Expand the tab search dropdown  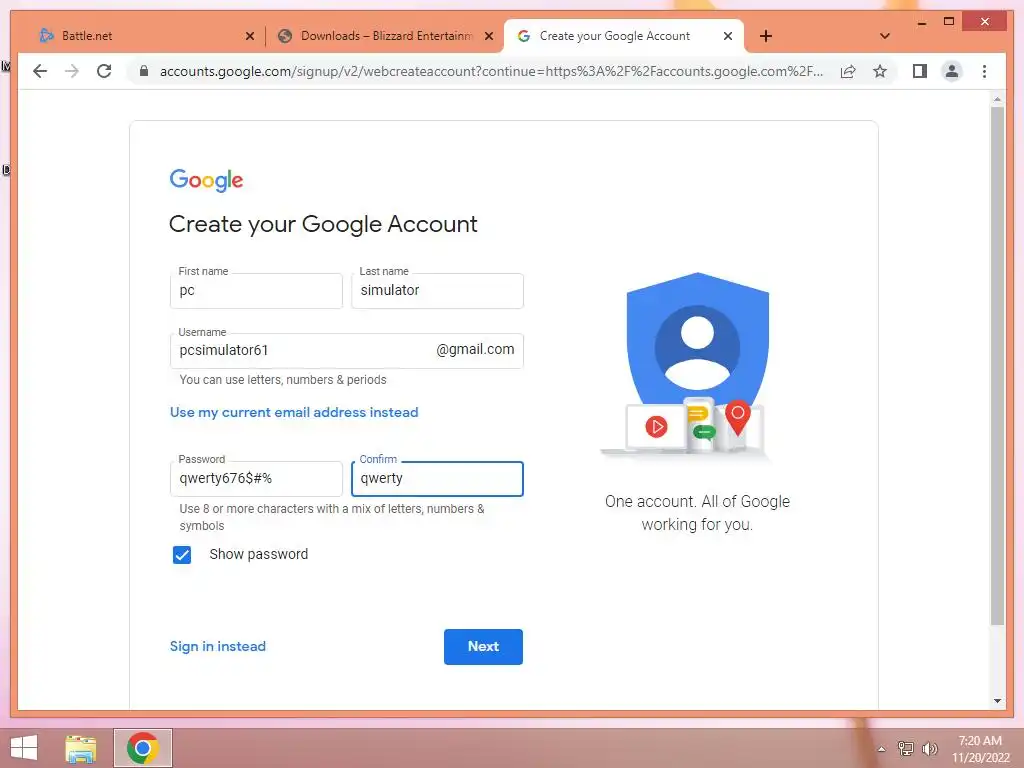[x=884, y=36]
